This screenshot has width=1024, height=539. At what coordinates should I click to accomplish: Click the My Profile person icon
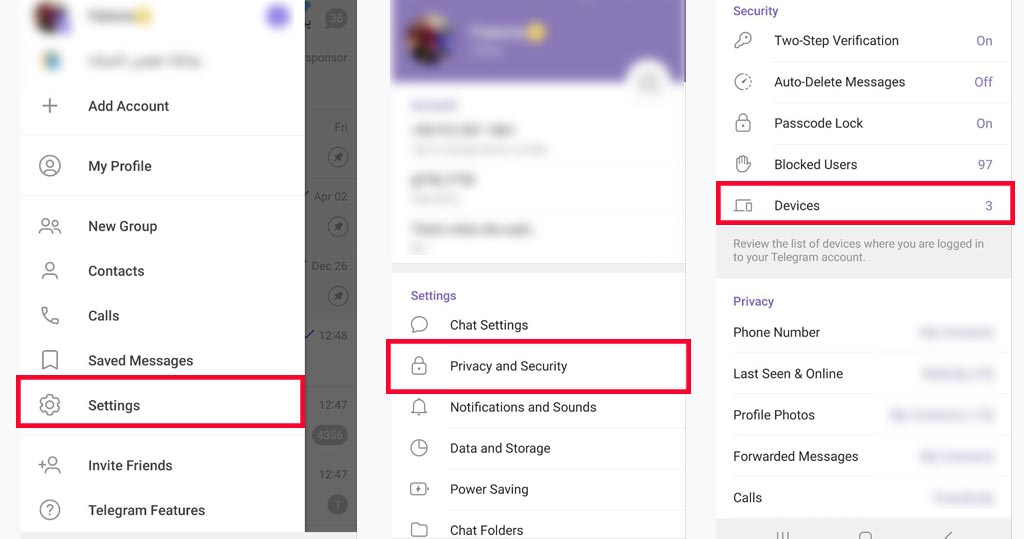coord(50,166)
